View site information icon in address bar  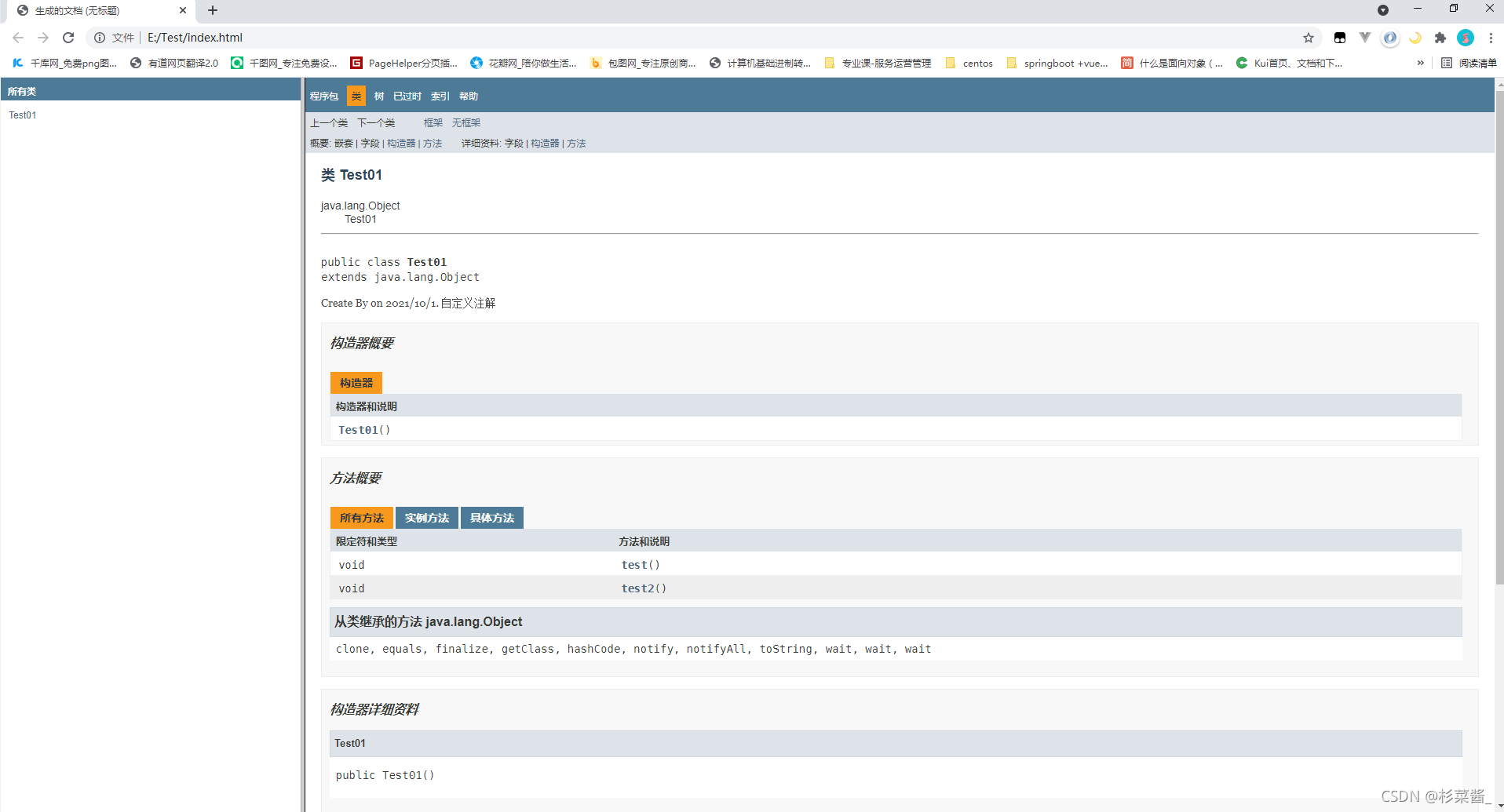pos(100,38)
